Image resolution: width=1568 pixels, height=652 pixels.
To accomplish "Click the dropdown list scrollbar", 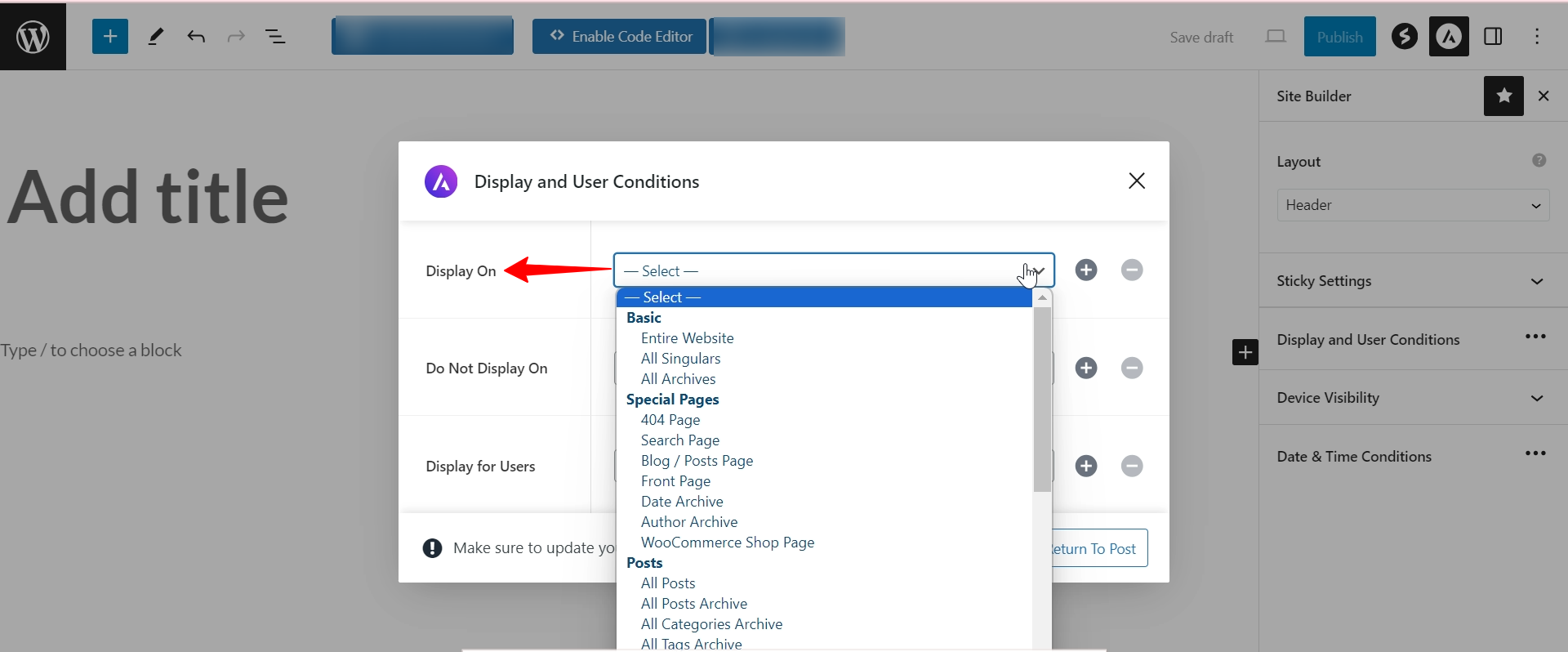I will (x=1042, y=400).
